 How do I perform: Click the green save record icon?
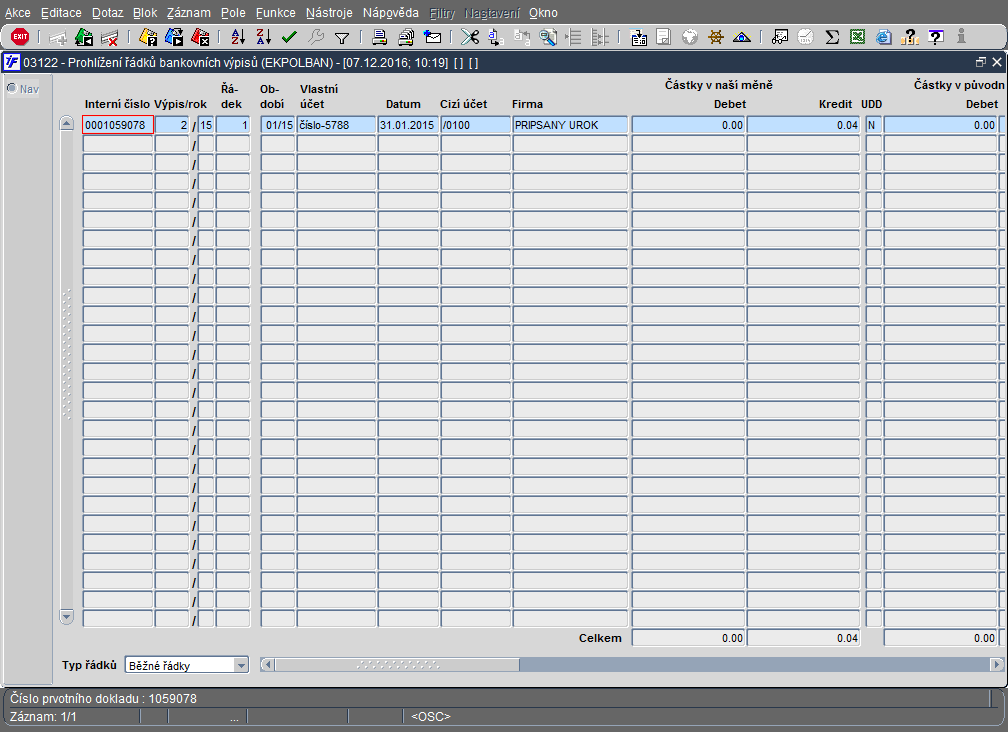point(84,37)
